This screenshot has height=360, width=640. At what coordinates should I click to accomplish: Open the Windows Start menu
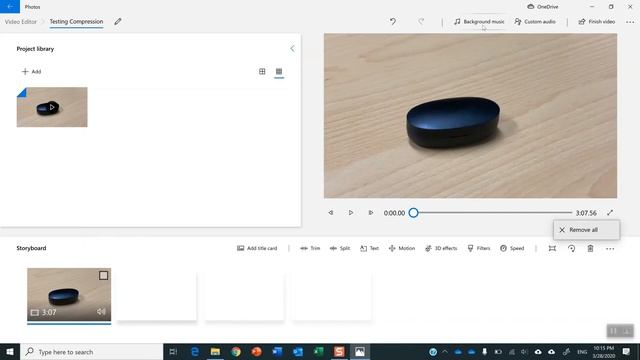coord(10,352)
